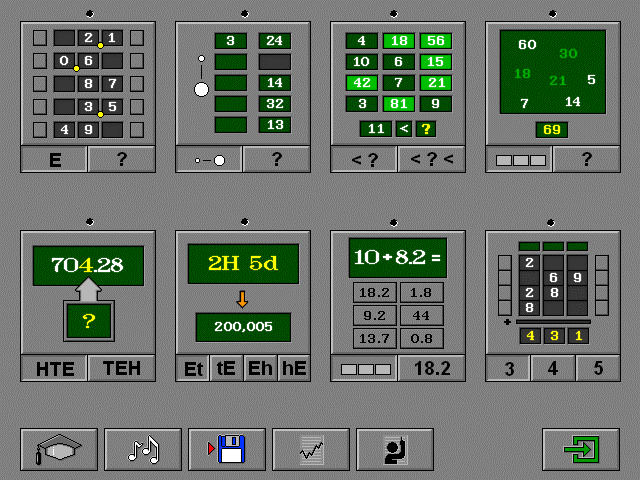Click the 18.2 answer tile
Screen dimensions: 640x480
(x=374, y=292)
